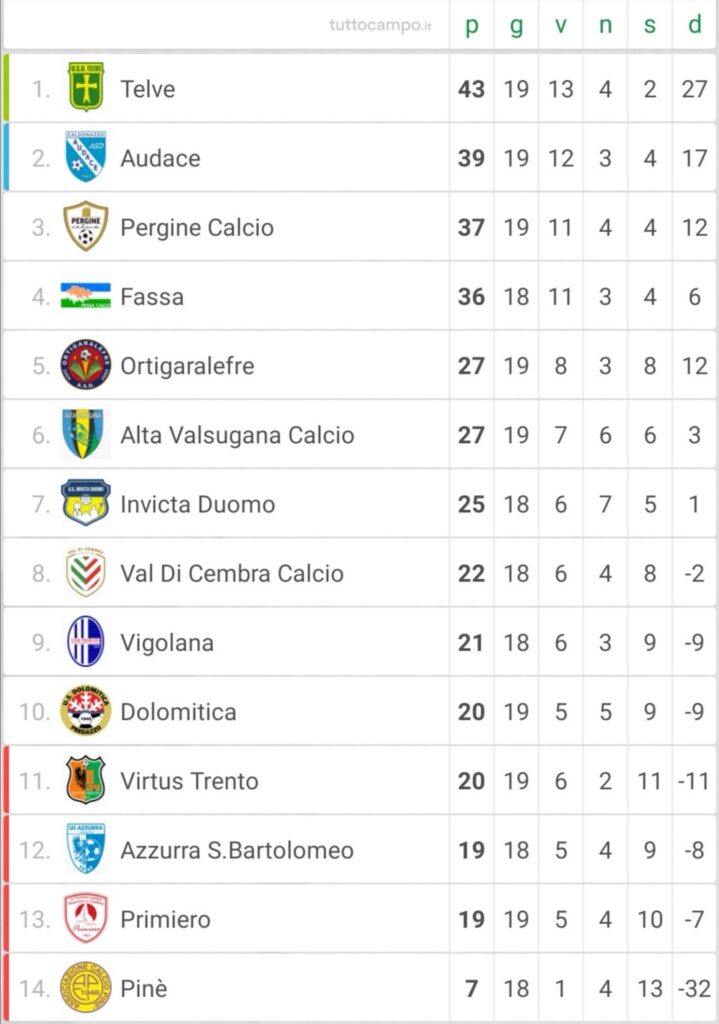719x1024 pixels.
Task: Click the Telve team crest icon
Action: 86,88
